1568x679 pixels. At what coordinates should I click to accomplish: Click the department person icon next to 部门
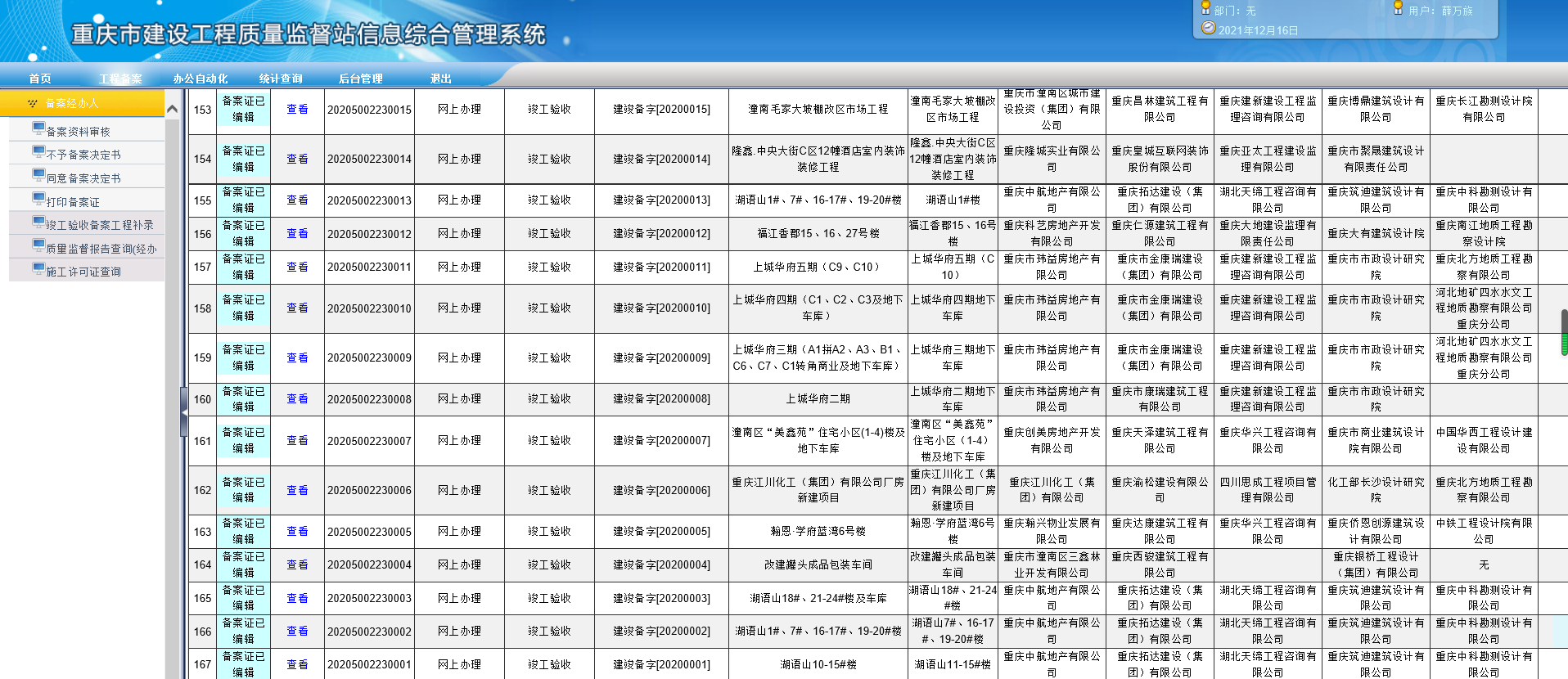(1205, 8)
